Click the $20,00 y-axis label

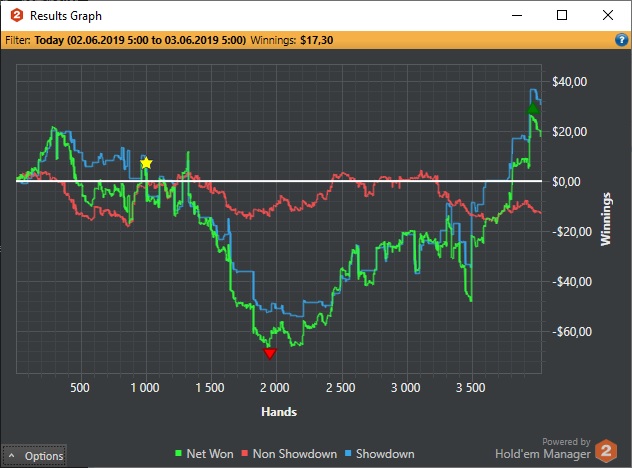[x=570, y=132]
